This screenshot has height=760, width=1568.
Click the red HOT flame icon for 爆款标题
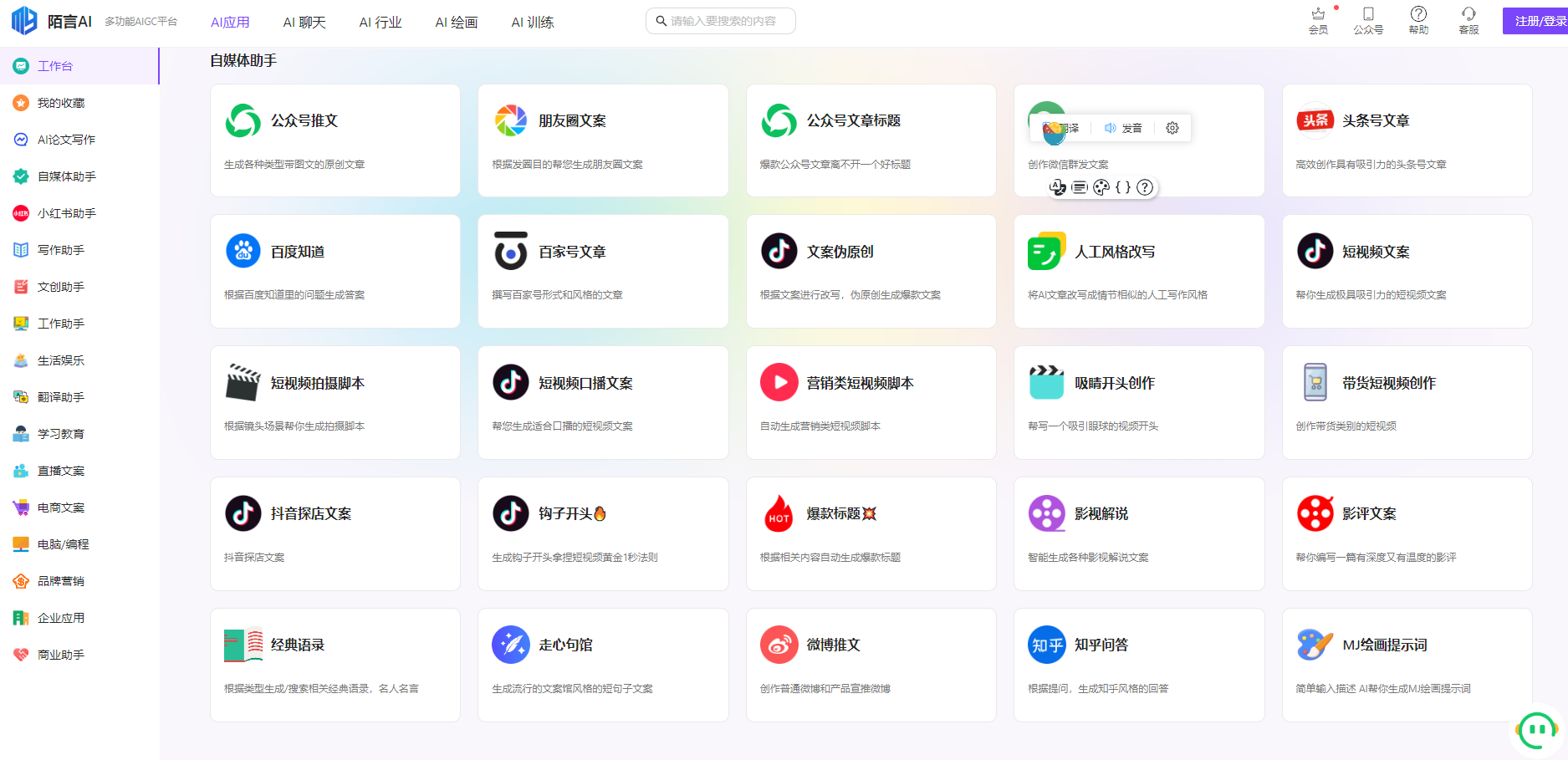(779, 513)
